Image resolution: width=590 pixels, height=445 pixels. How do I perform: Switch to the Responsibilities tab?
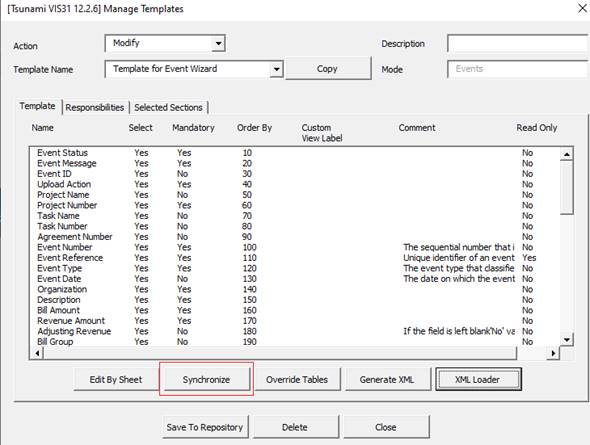click(x=95, y=108)
